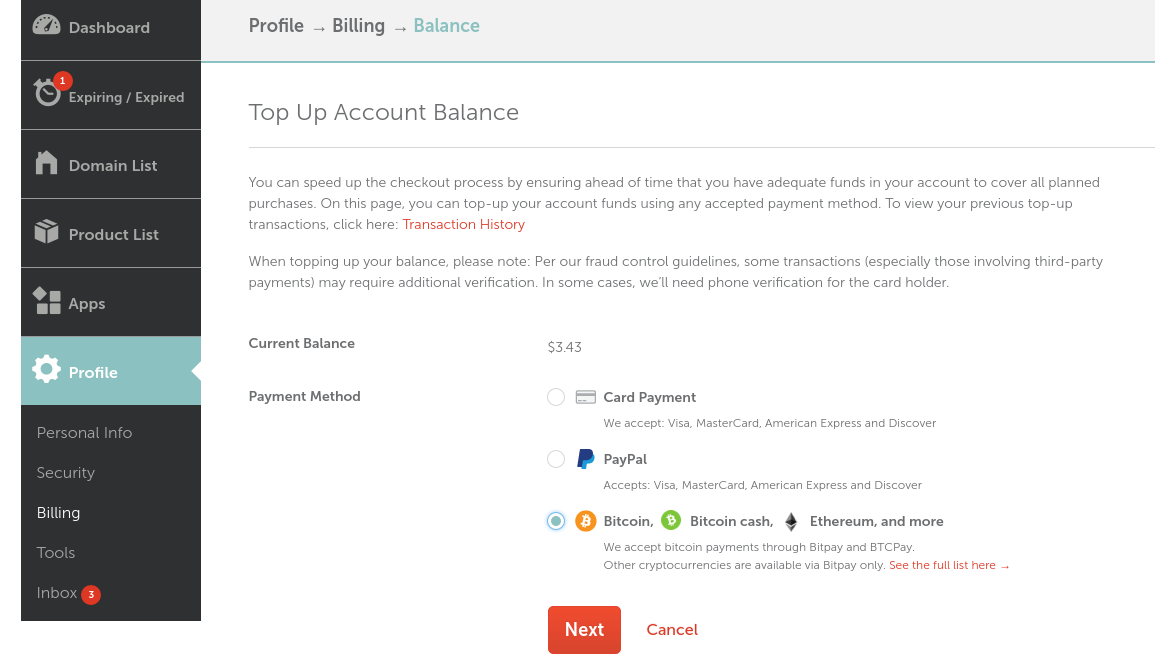Go to the Security submenu item
Viewport: 1155px width, 666px height.
point(66,473)
